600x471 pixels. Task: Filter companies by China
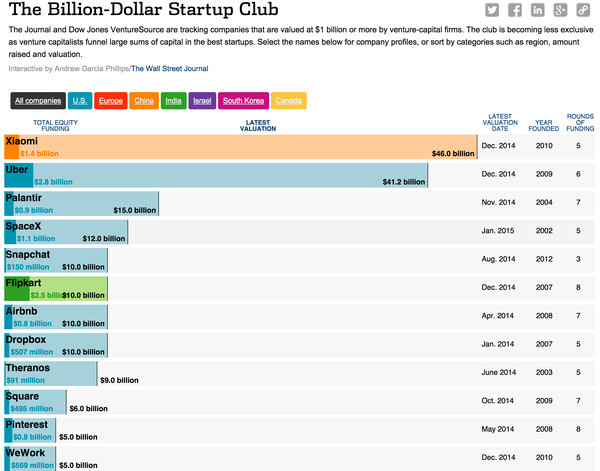pyautogui.click(x=144, y=101)
